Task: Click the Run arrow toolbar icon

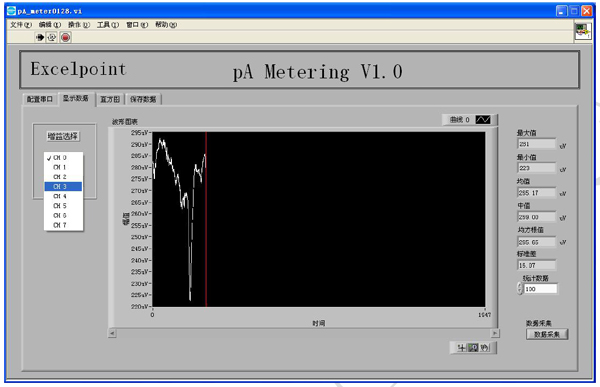Action: (x=39, y=37)
